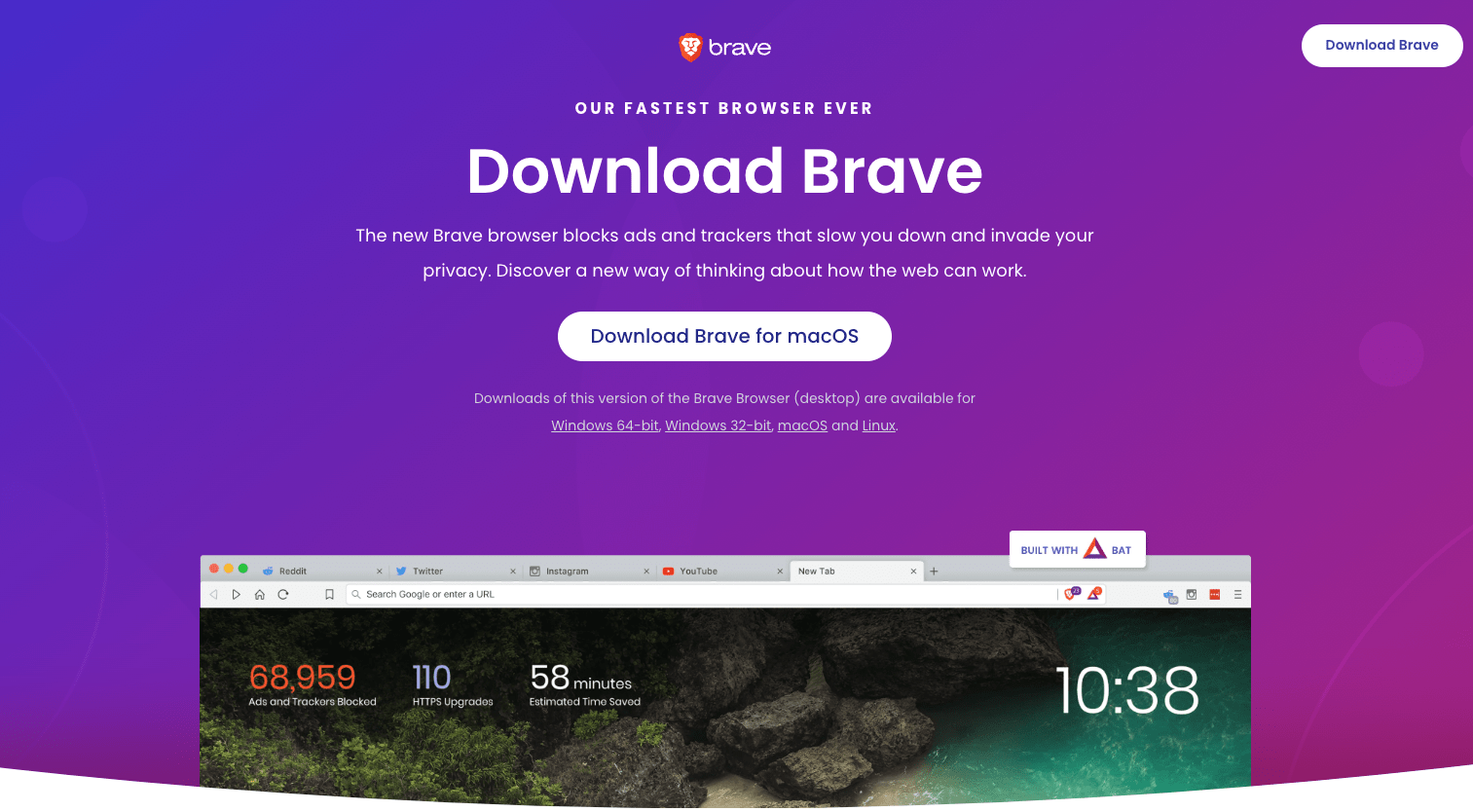Viewport: 1473px width, 812px height.
Task: Close the Instagram tab
Action: [646, 572]
